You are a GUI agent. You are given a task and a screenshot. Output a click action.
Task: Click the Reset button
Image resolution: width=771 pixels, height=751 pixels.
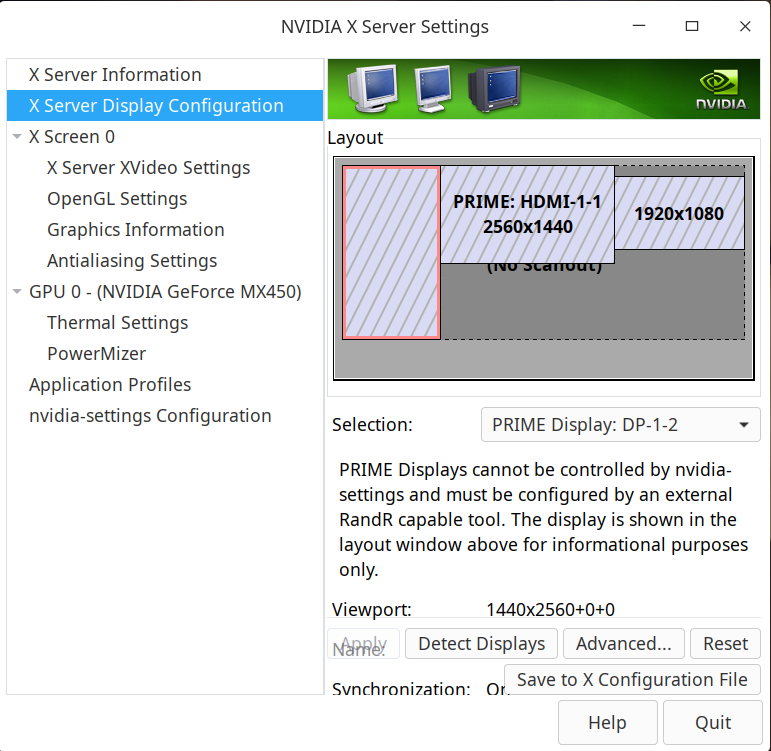point(725,643)
